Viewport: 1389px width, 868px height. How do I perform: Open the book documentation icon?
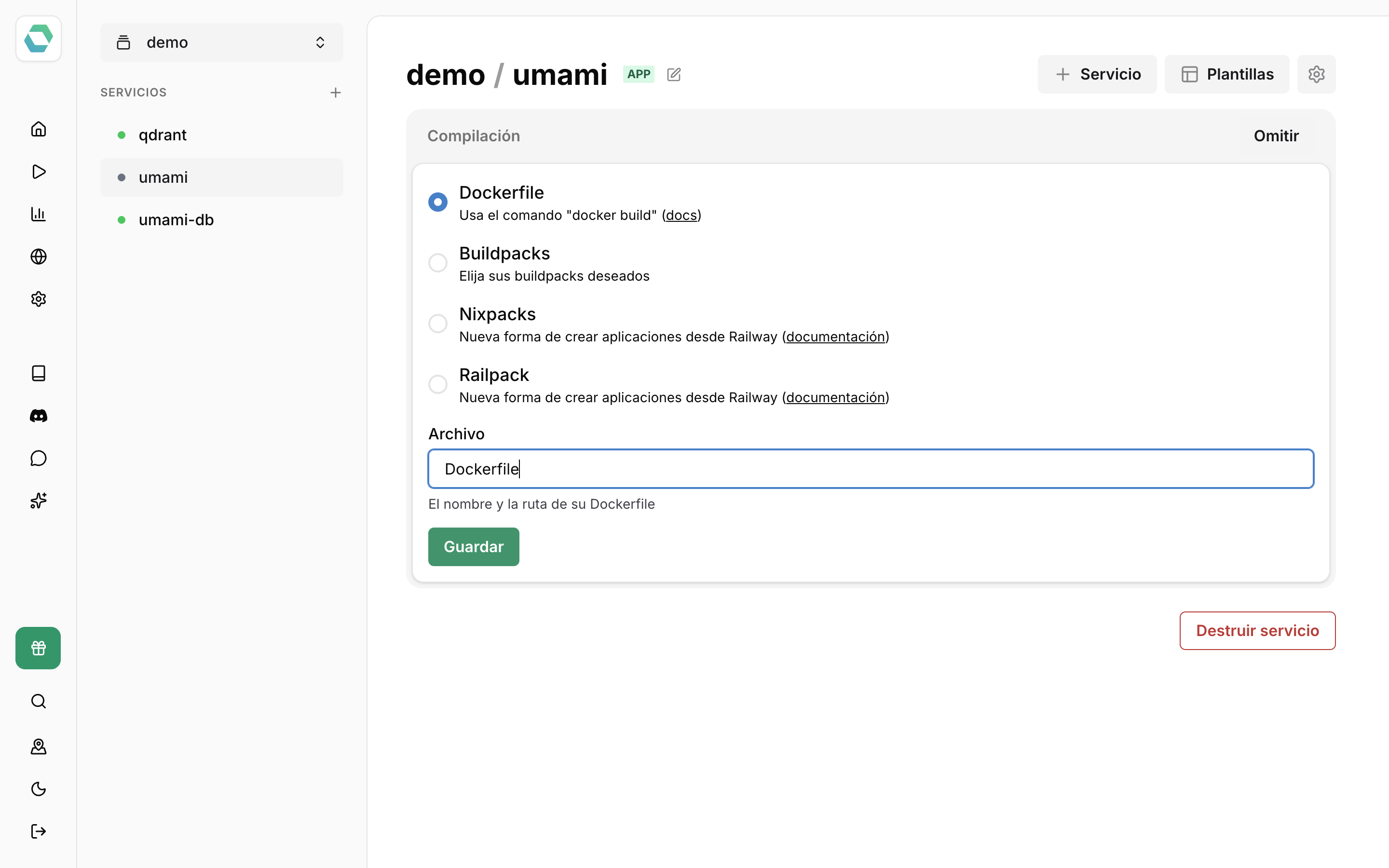39,373
